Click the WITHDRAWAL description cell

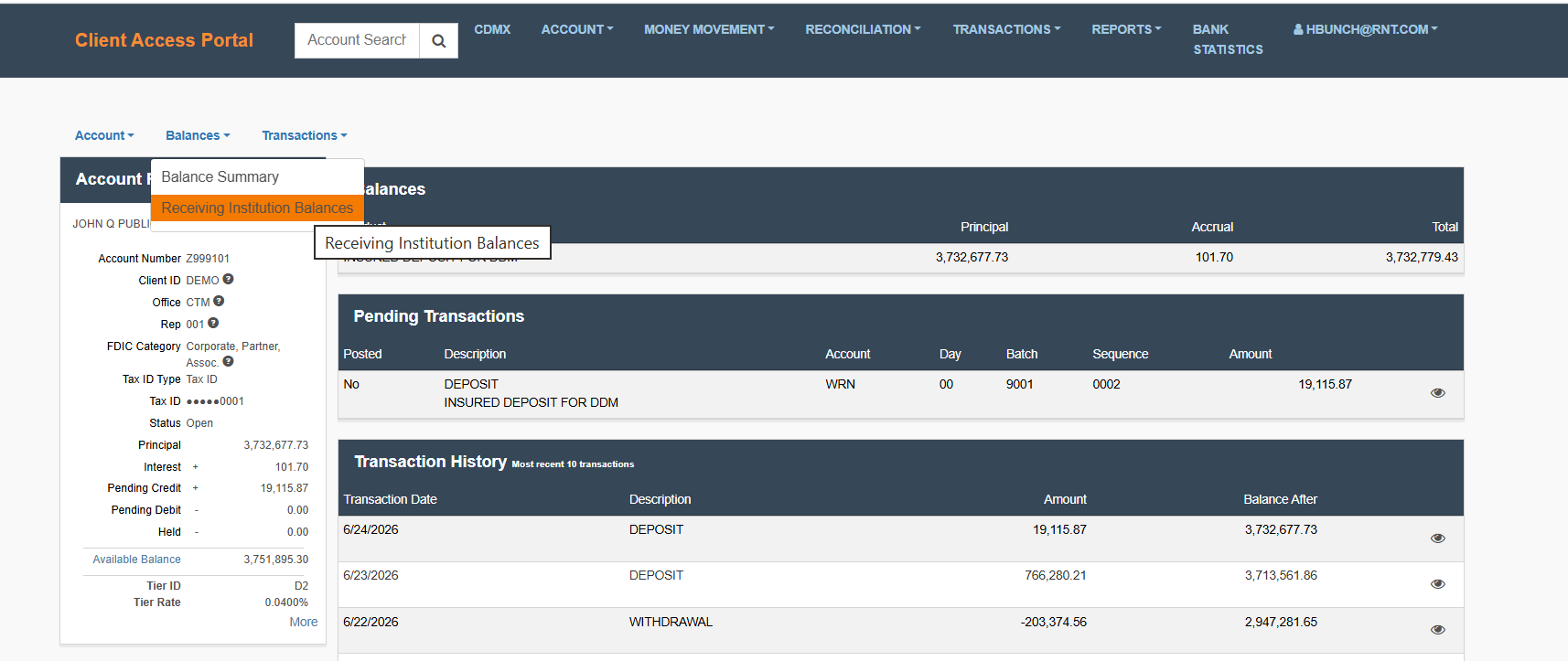point(671,622)
